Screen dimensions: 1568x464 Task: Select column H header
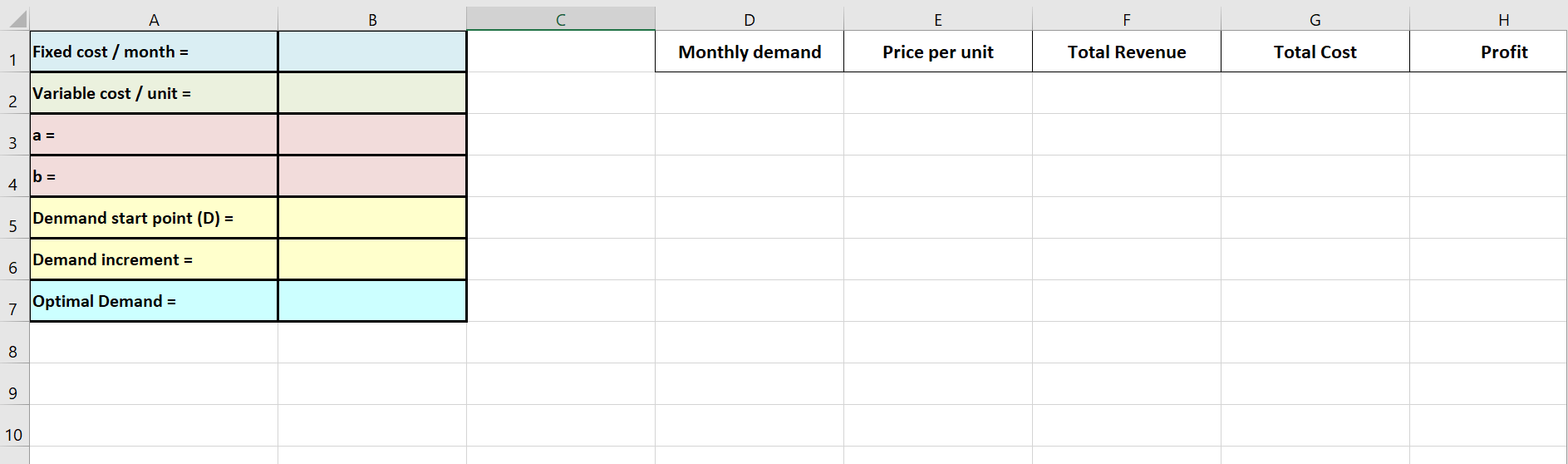1488,19
